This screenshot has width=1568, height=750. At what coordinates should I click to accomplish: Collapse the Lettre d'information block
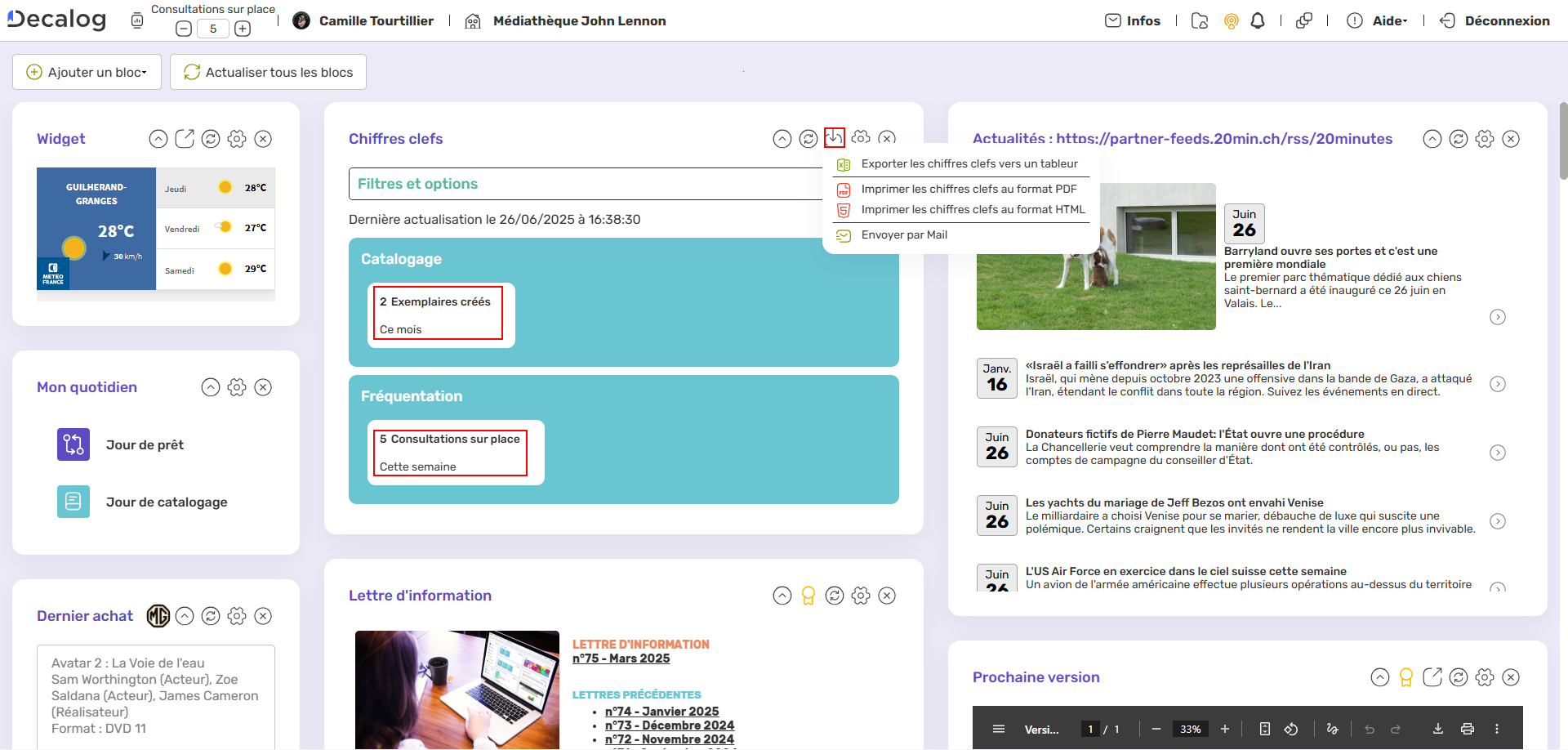click(782, 596)
